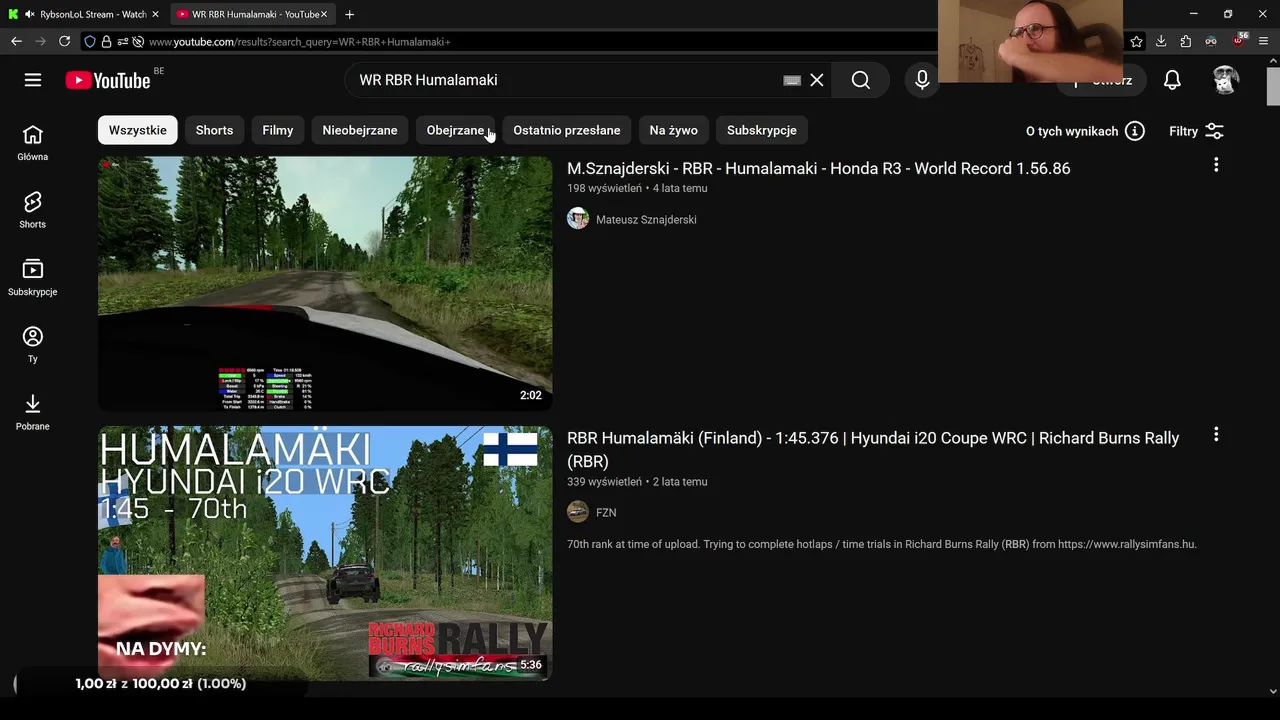Select the Na żywo filter chip
This screenshot has height=720, width=1280.
click(674, 130)
